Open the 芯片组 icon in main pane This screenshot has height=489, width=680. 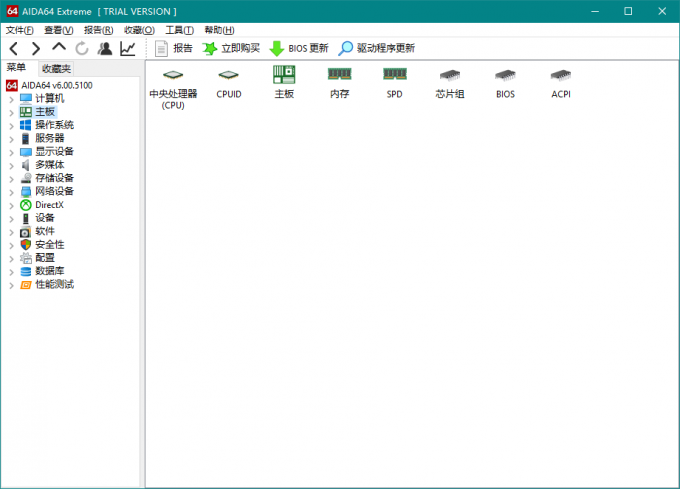pyautogui.click(x=450, y=83)
